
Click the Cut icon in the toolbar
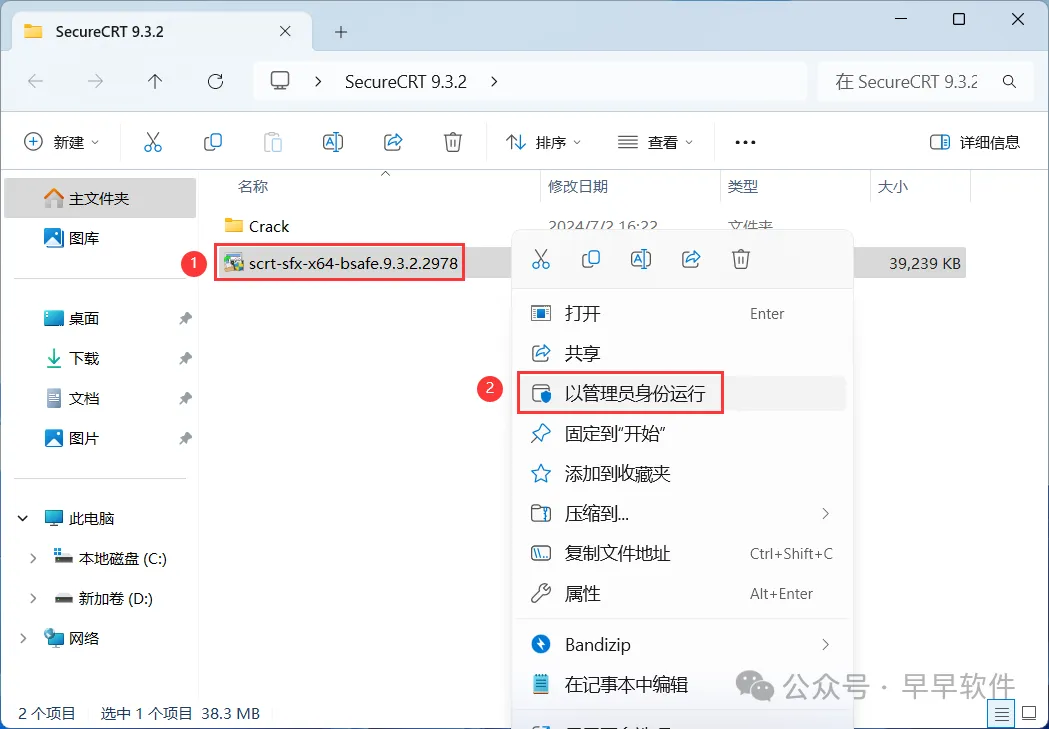(153, 142)
